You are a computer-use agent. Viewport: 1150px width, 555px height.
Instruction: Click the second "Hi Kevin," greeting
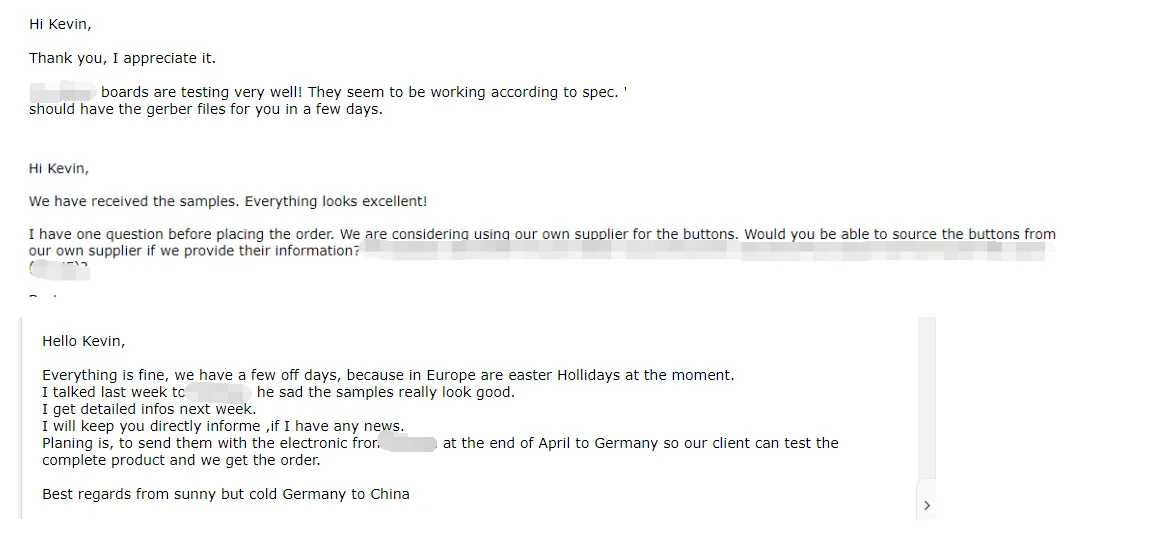coord(59,169)
